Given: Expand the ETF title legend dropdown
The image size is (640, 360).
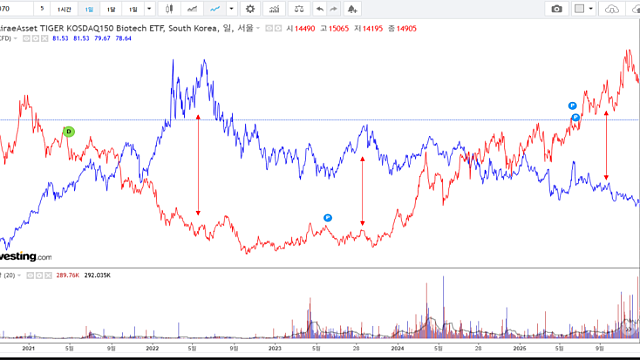Looking at the screenshot, I should point(258,28).
